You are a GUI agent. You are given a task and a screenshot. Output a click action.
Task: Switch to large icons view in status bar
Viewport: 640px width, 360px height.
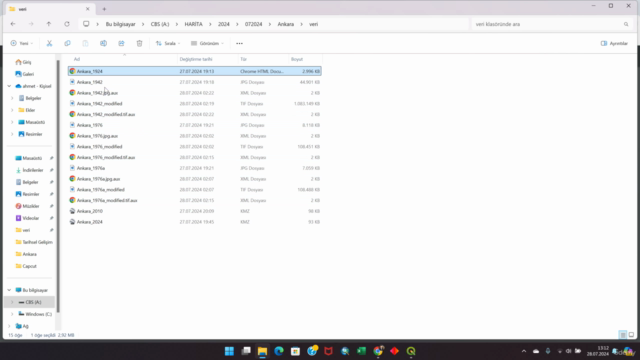pos(631,335)
